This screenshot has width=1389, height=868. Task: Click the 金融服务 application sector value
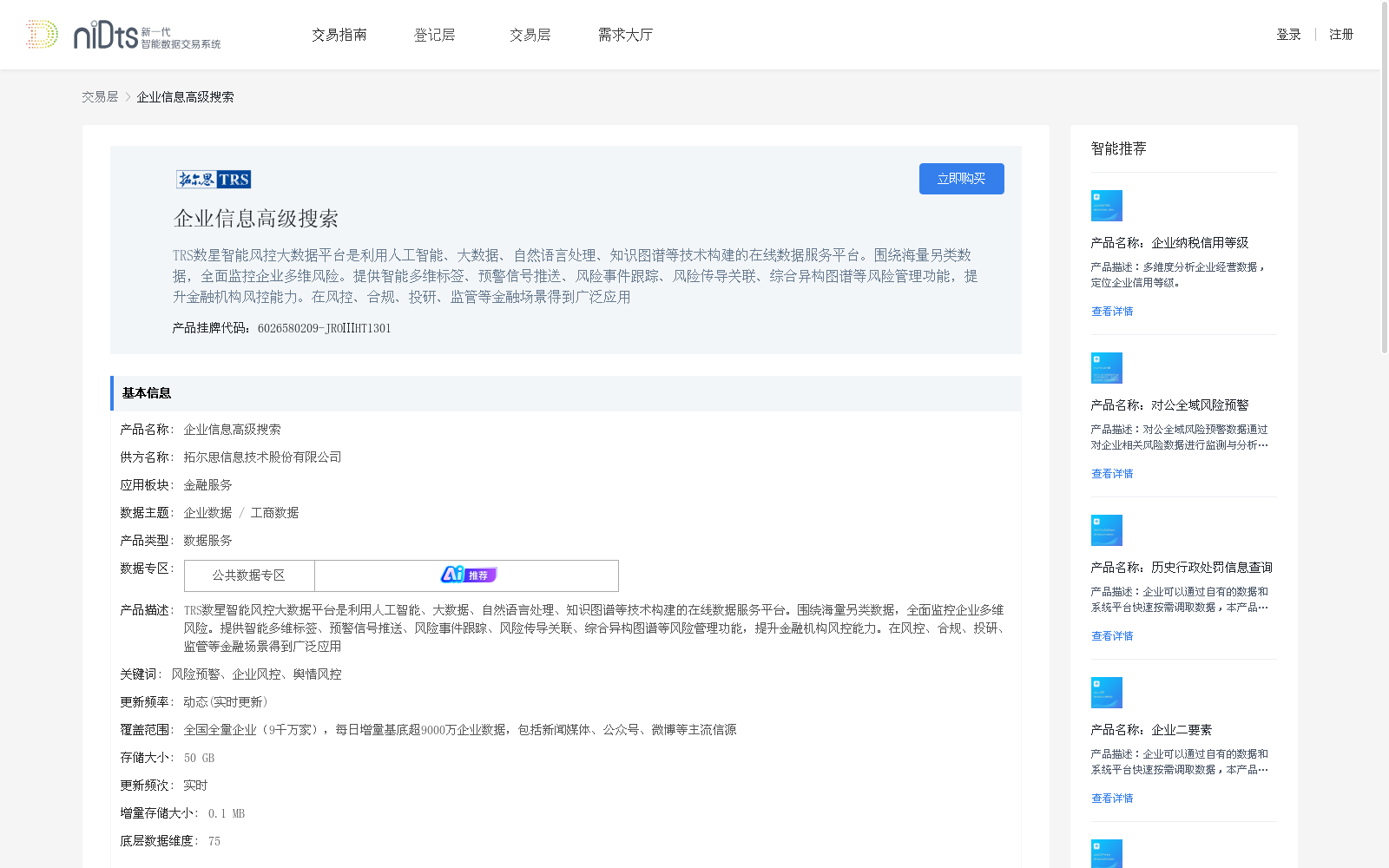pos(207,485)
